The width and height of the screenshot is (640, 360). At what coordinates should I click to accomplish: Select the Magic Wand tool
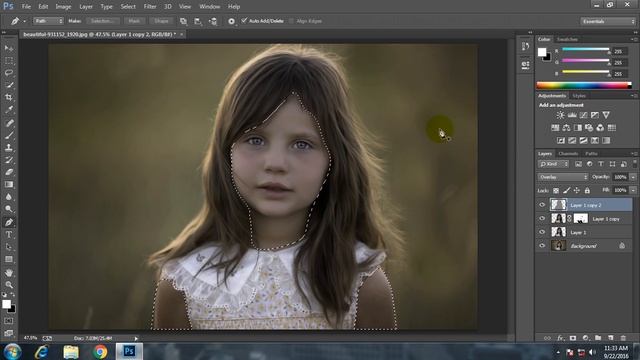(x=9, y=85)
